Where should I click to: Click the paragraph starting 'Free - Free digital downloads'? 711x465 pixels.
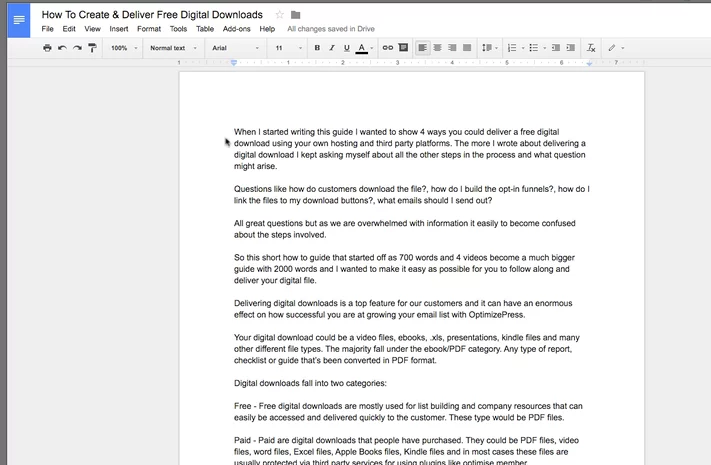click(x=408, y=411)
